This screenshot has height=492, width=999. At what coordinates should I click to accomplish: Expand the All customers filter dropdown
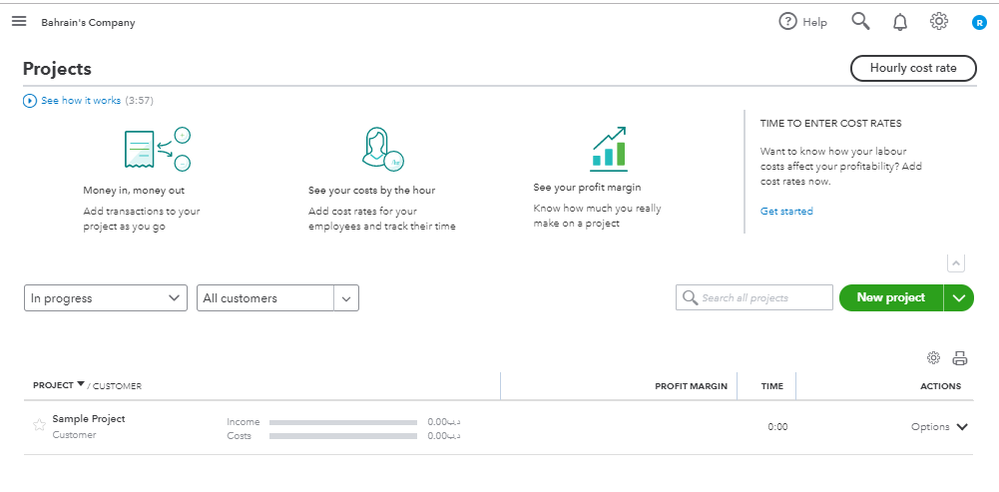pos(346,298)
